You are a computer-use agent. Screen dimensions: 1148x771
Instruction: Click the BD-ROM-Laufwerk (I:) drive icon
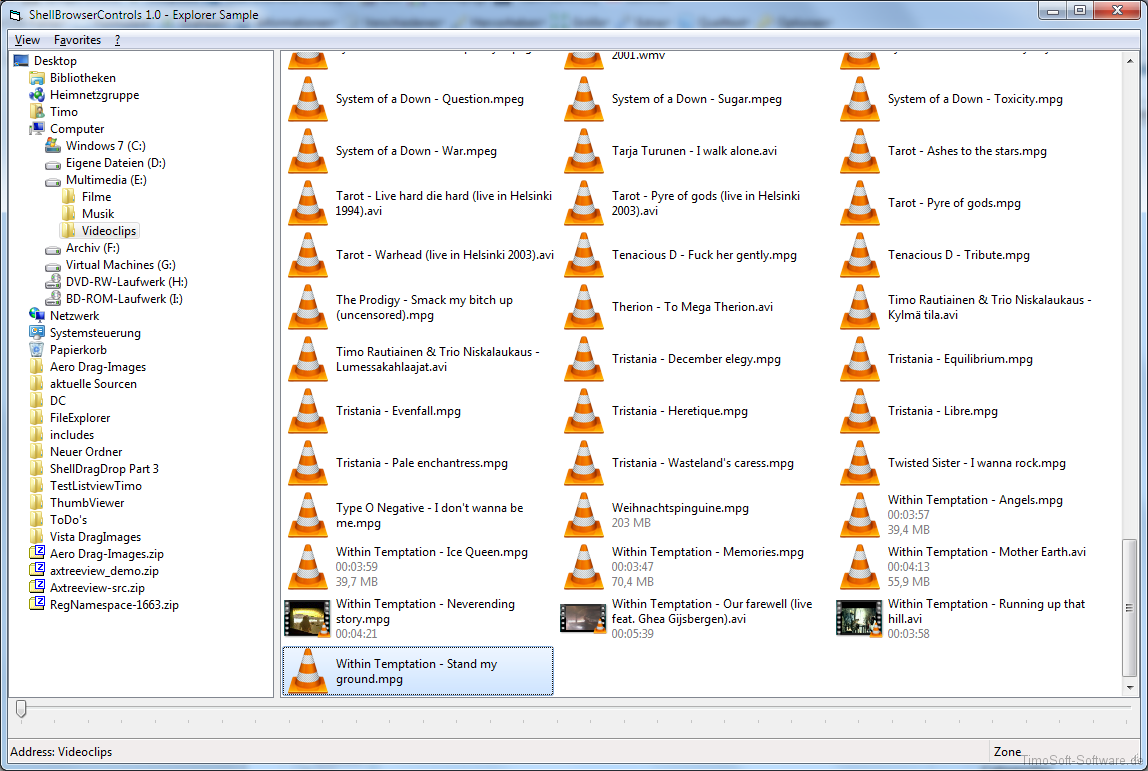tap(53, 299)
